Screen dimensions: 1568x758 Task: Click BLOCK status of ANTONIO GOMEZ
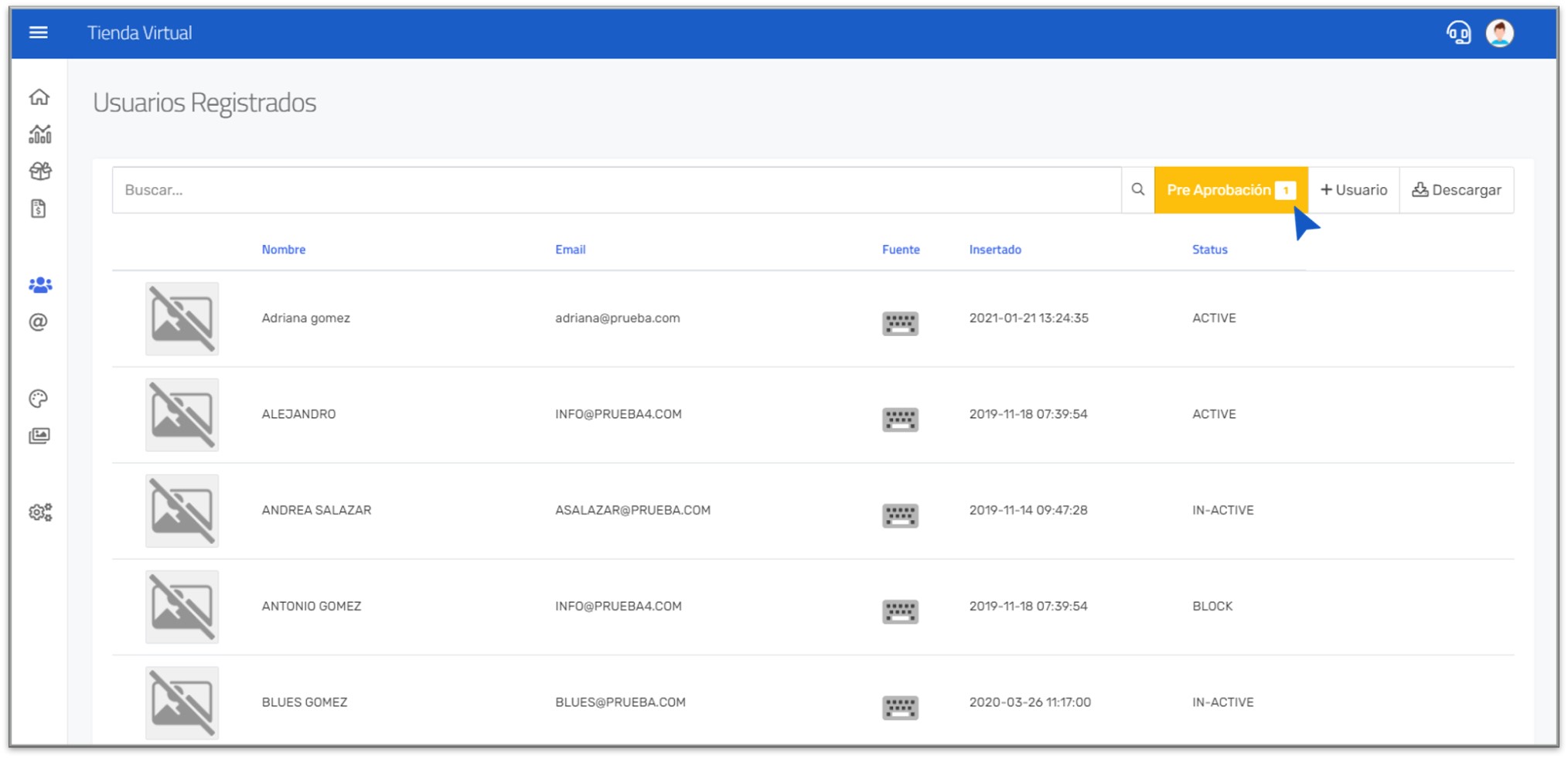1212,607
